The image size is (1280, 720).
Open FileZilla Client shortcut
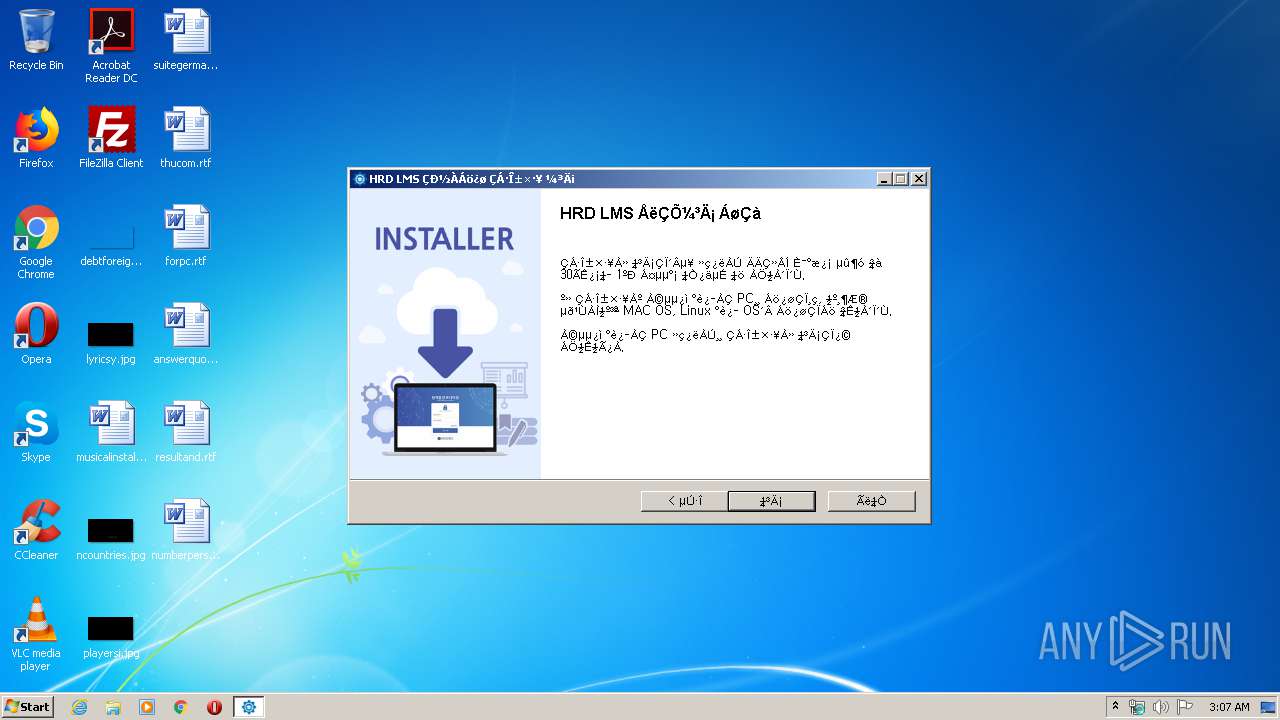pyautogui.click(x=111, y=138)
